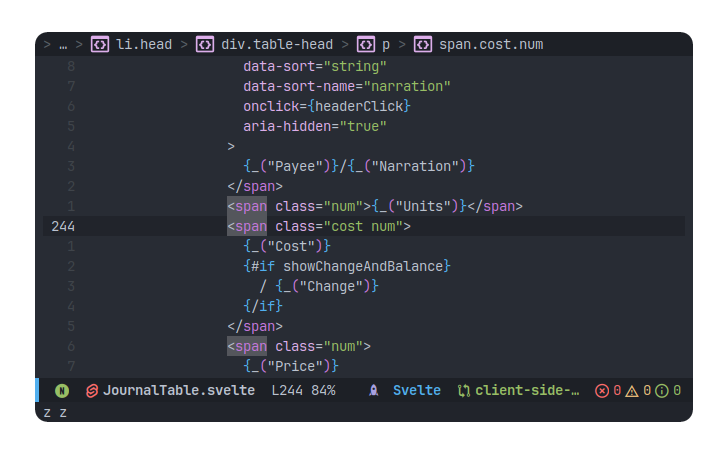Click the JournalTable.svelte file name

pyautogui.click(x=178, y=391)
